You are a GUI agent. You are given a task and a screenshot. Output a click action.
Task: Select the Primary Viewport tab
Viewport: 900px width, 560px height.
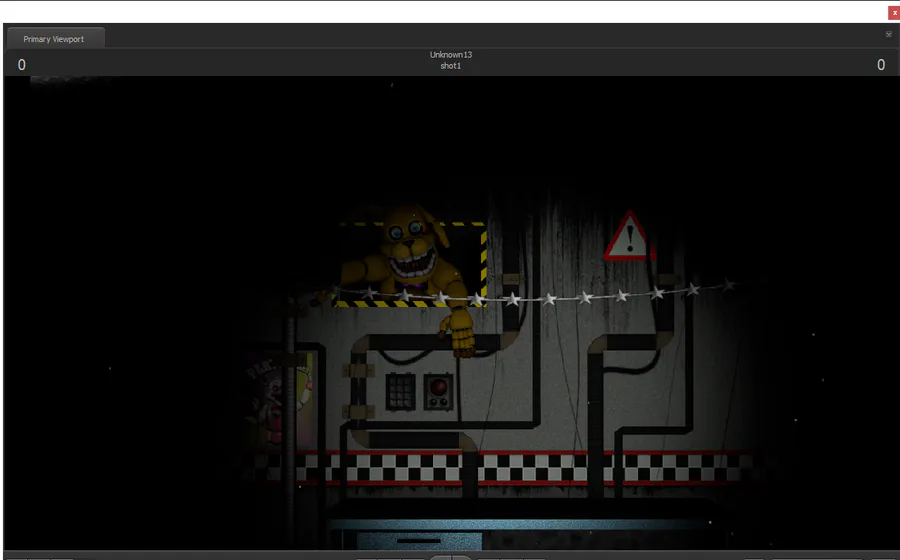(55, 38)
